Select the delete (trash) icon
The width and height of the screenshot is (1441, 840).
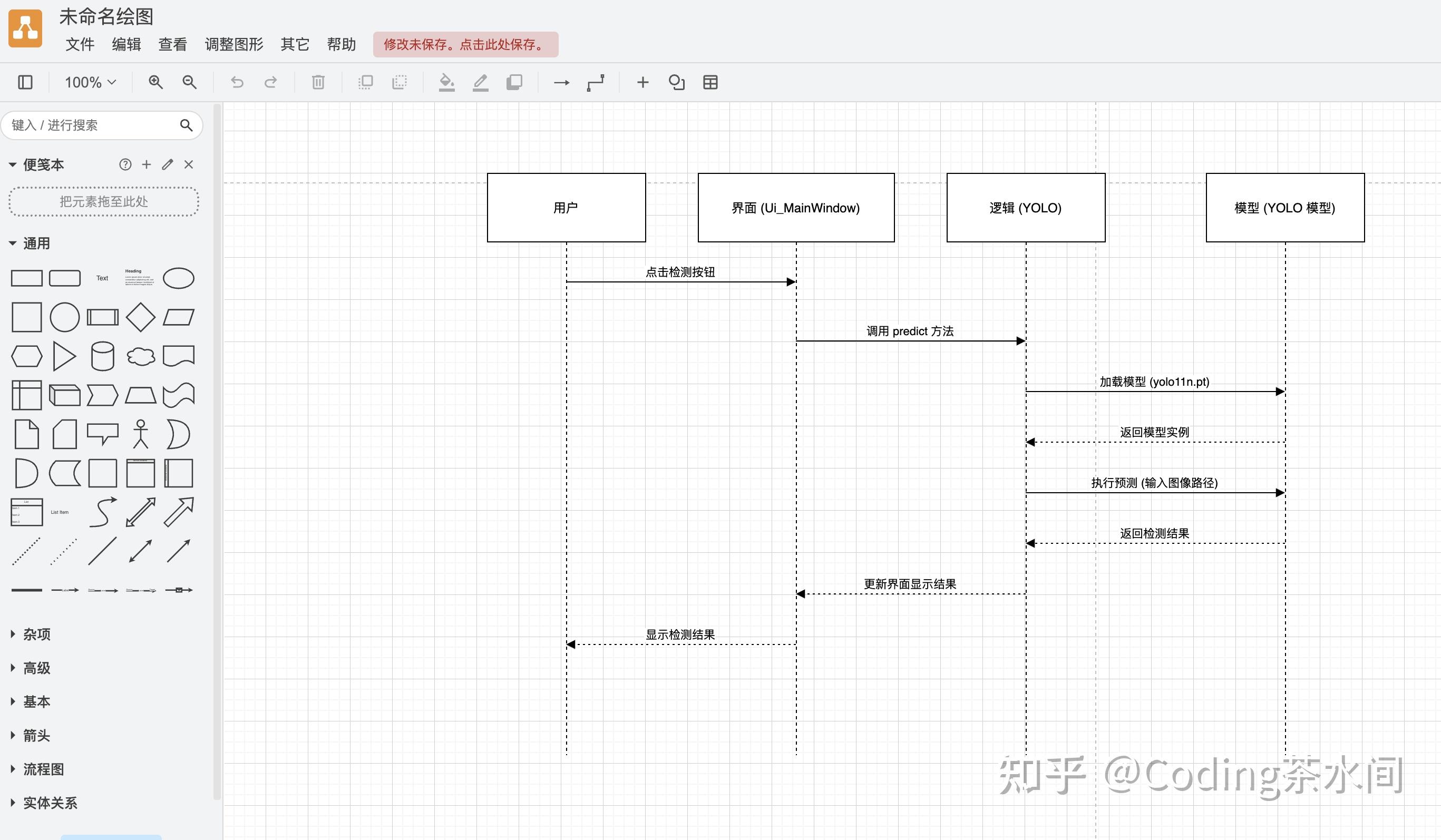(x=318, y=82)
